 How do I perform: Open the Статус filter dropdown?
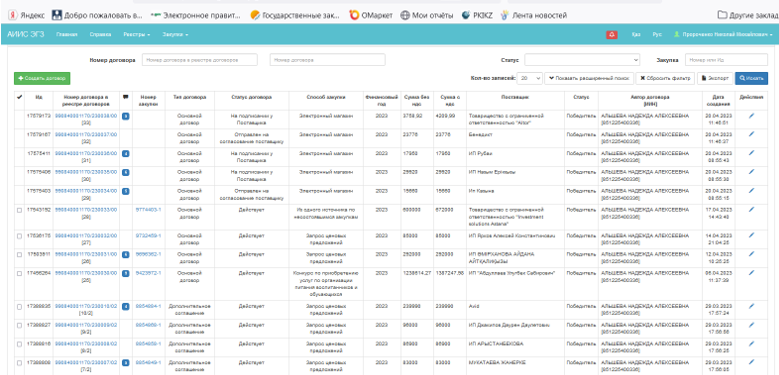click(582, 60)
